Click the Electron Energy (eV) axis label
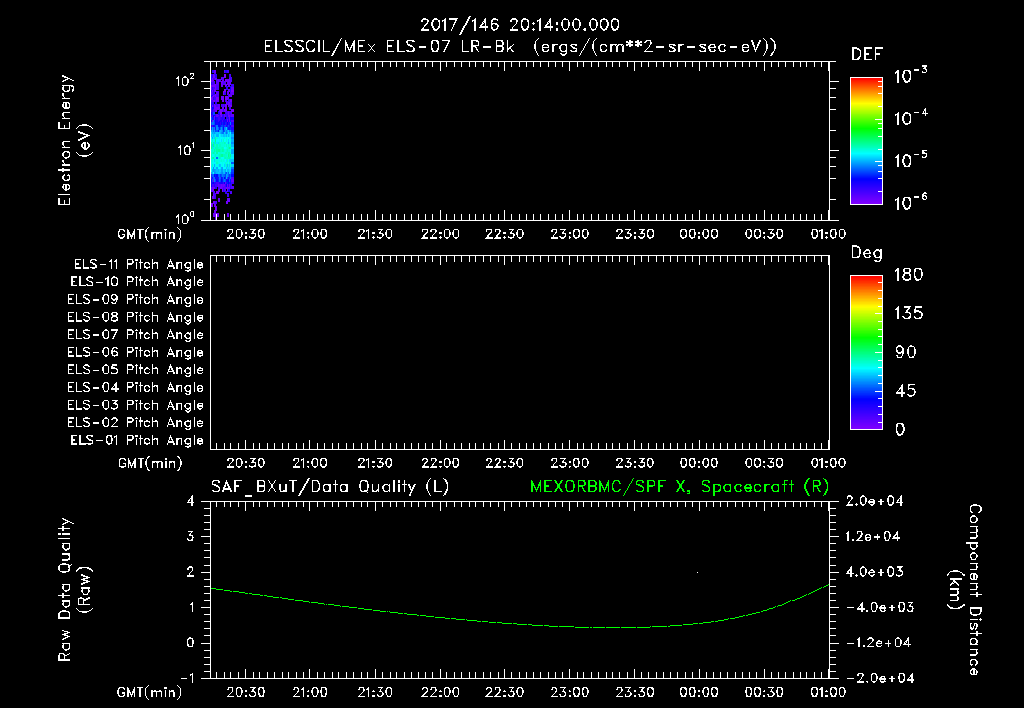Viewport: 1024px width, 708px height. [x=74, y=140]
